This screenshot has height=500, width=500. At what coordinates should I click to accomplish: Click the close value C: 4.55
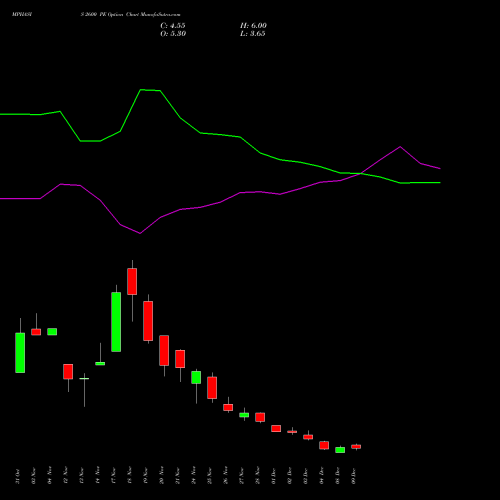pos(173,26)
